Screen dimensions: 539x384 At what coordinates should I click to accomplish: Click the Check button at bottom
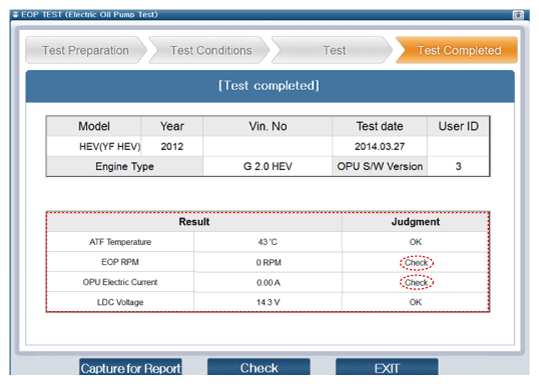click(258, 367)
